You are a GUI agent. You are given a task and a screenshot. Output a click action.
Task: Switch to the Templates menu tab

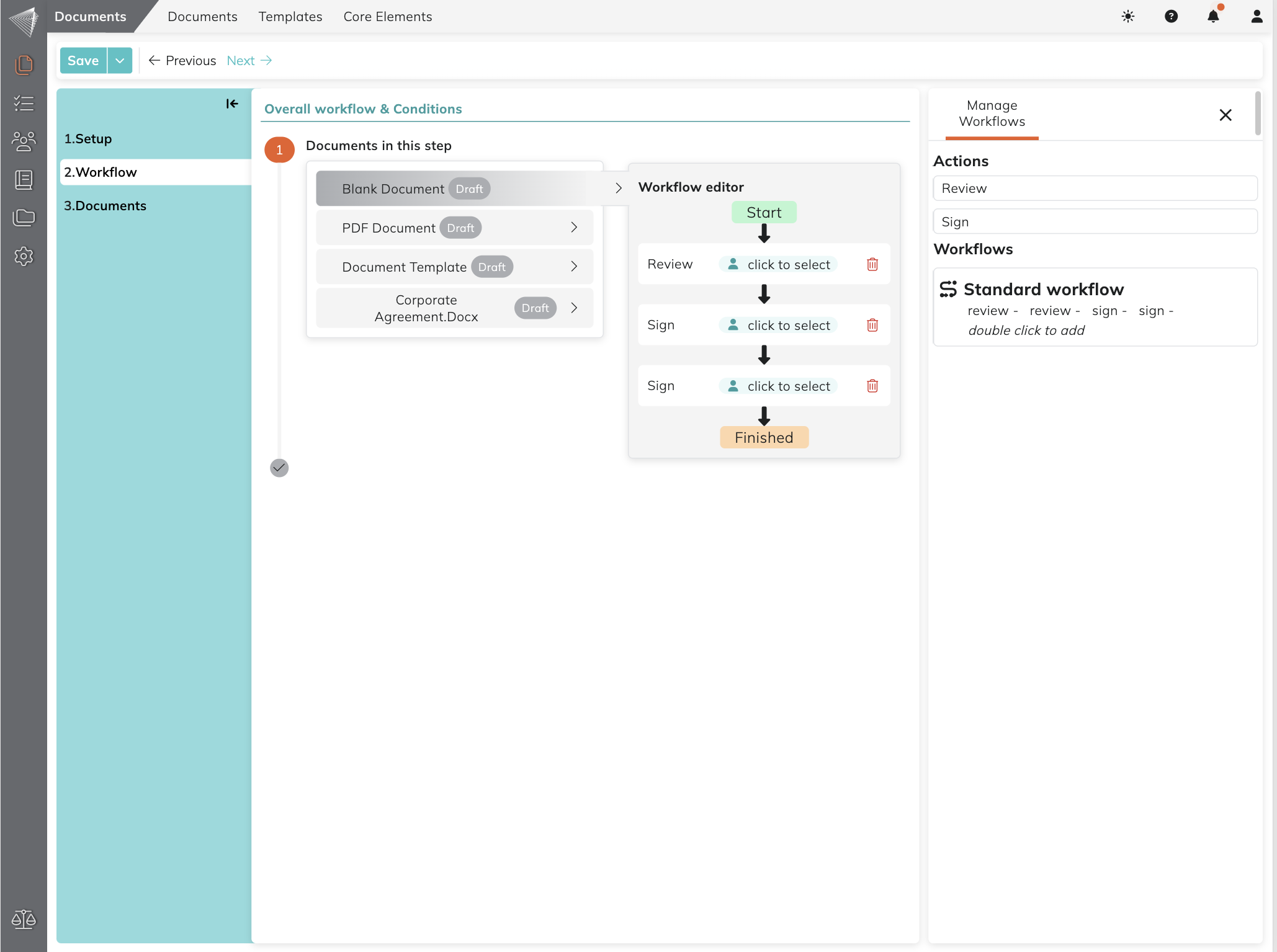(290, 17)
